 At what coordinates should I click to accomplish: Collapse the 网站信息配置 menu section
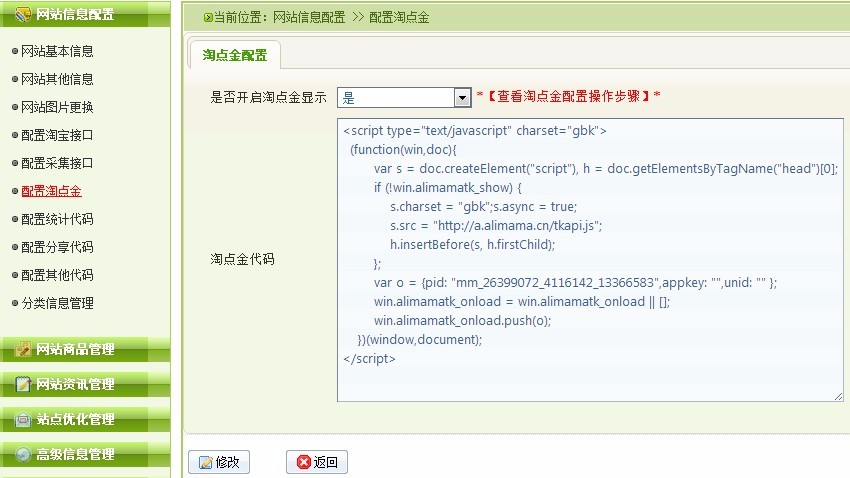click(85, 14)
